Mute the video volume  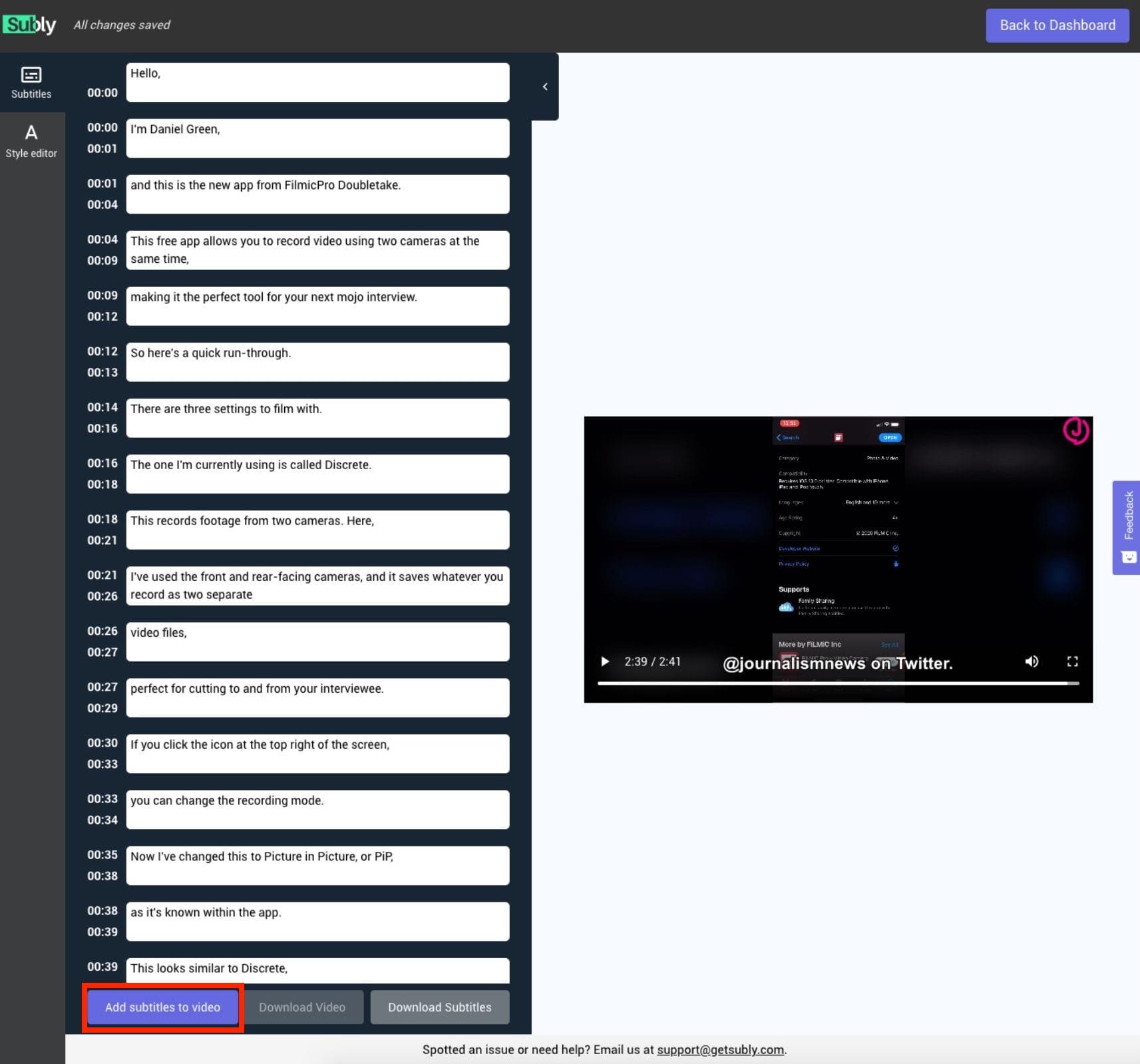point(1032,661)
